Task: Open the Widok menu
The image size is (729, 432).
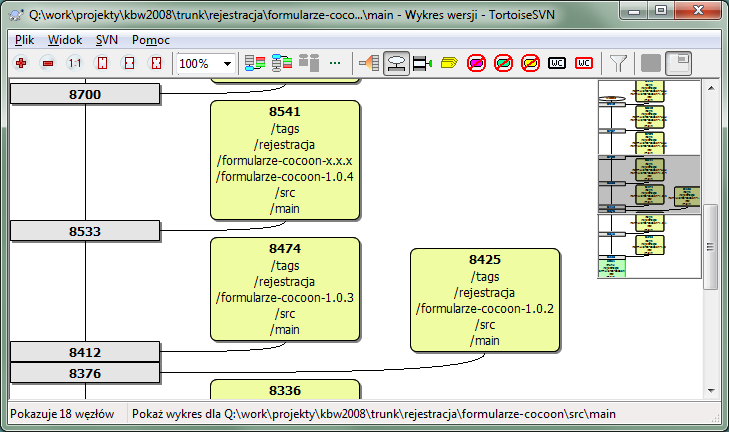Action: (x=65, y=40)
